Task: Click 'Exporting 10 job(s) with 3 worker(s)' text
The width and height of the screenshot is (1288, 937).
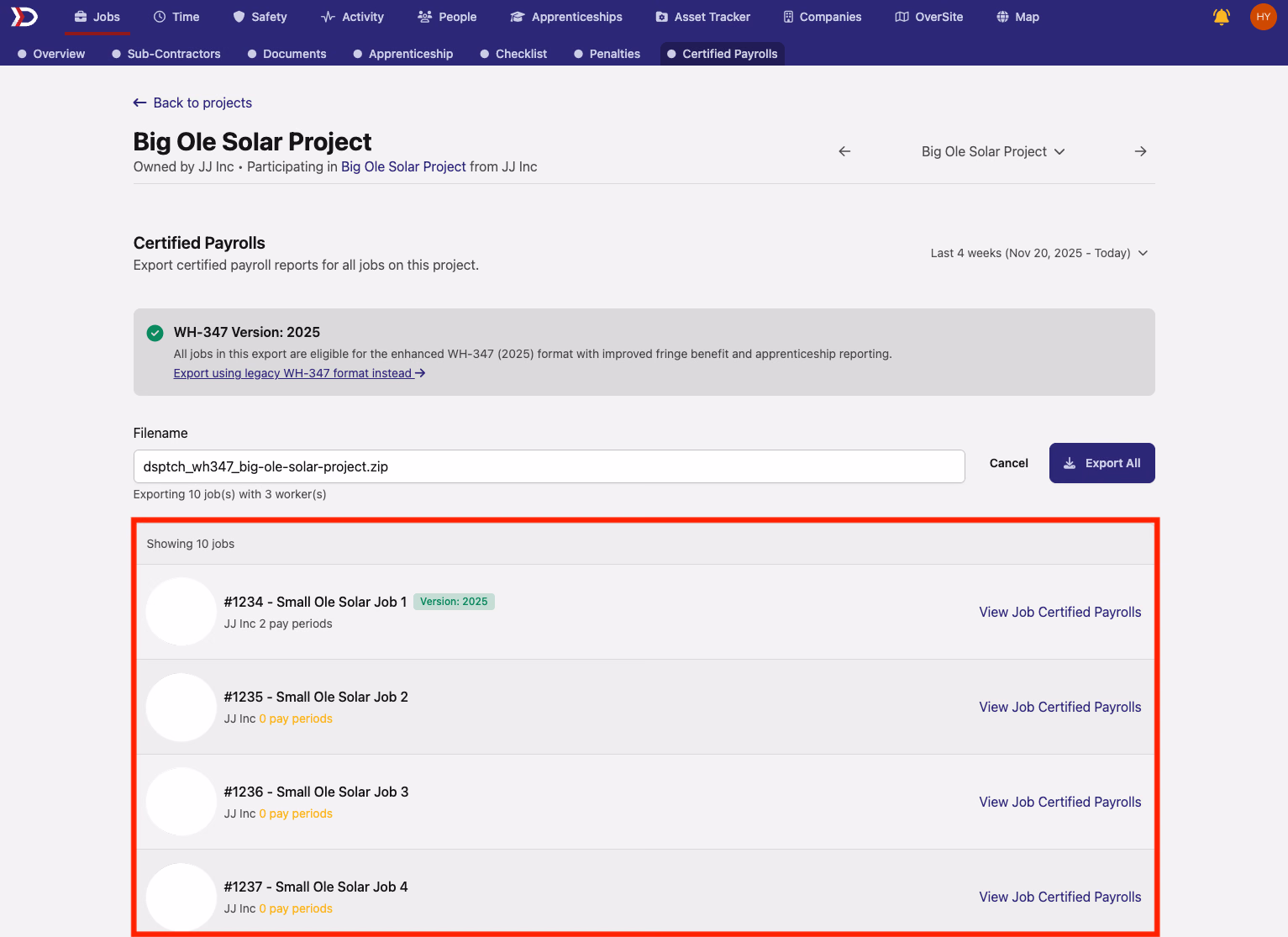Action: (230, 494)
